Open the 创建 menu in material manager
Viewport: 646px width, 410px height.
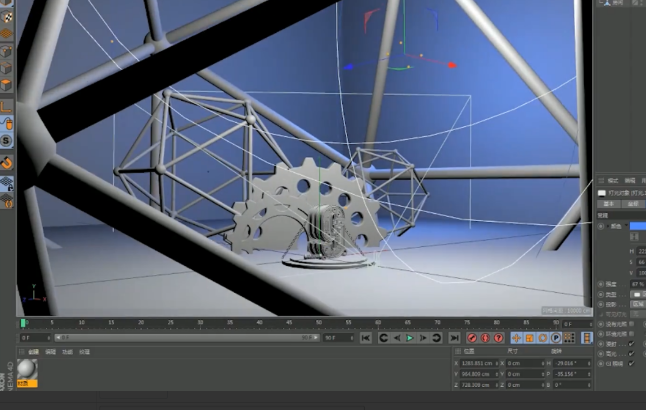[x=33, y=352]
